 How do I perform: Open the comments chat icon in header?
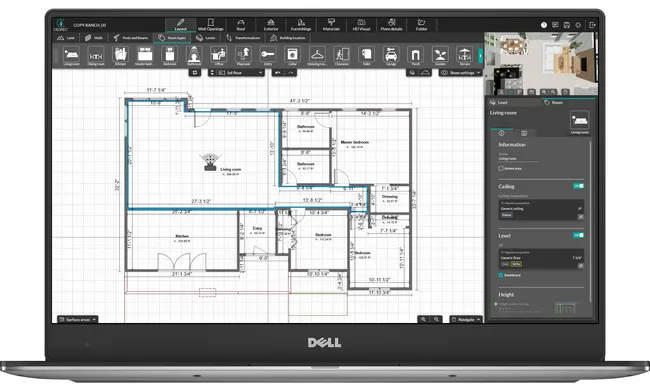coord(555,25)
